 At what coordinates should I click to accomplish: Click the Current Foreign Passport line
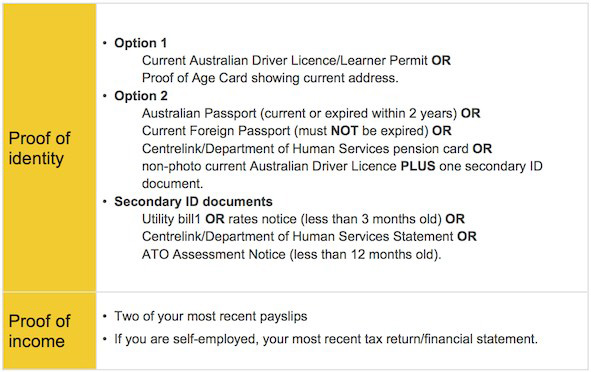297,131
